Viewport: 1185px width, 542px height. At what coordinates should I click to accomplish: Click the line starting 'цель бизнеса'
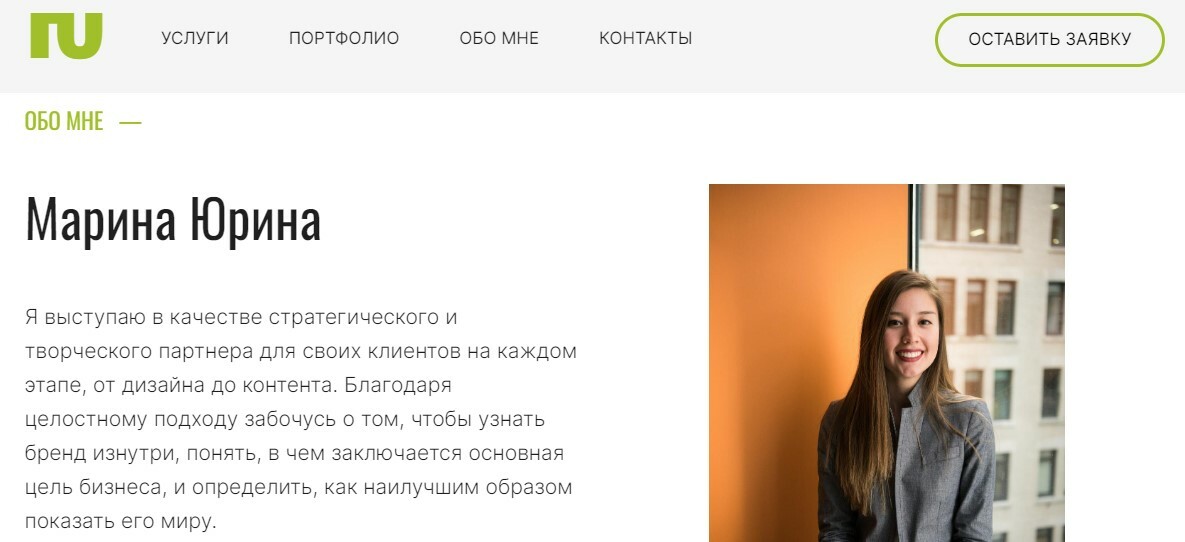[299, 488]
